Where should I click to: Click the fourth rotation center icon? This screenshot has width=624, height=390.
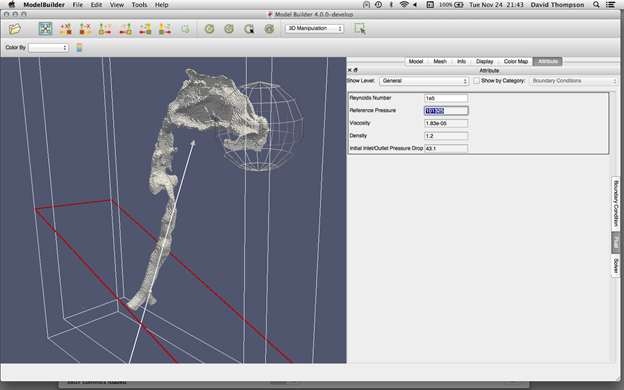pos(269,29)
